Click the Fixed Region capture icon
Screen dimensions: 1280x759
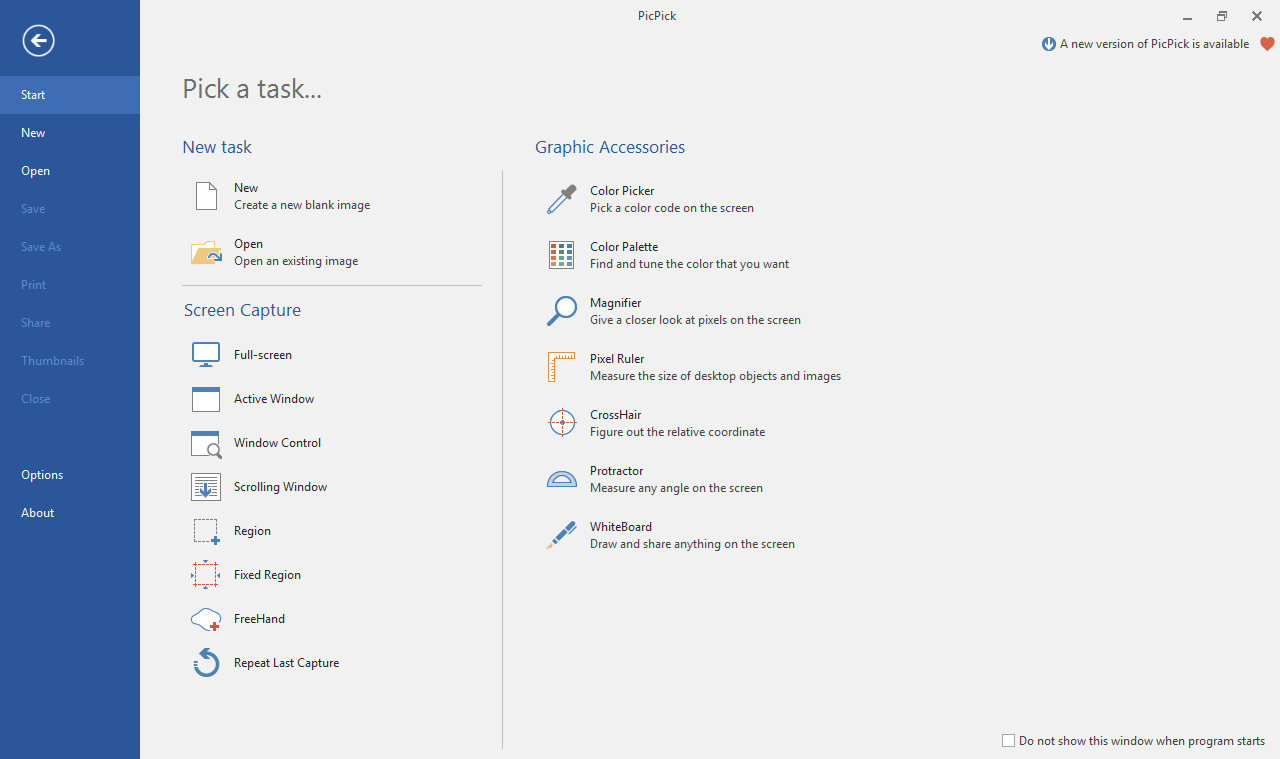(x=206, y=575)
